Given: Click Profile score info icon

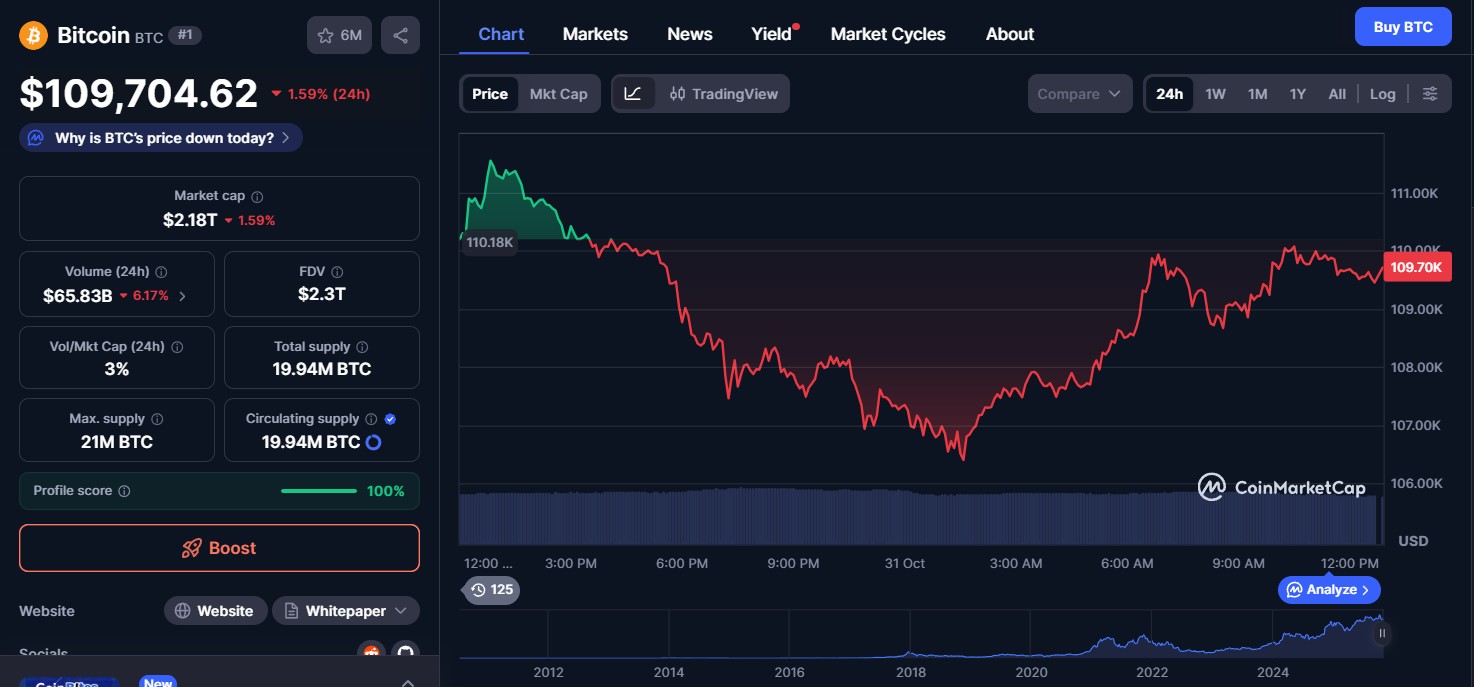Looking at the screenshot, I should click(x=124, y=491).
